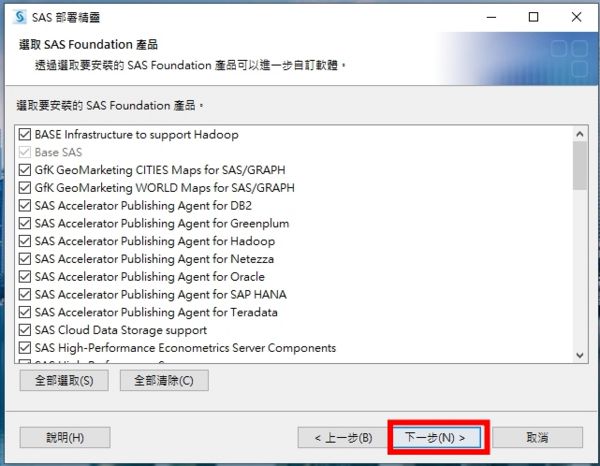Go back with 上一步(B) button
Image resolution: width=600 pixels, height=466 pixels.
pyautogui.click(x=342, y=438)
